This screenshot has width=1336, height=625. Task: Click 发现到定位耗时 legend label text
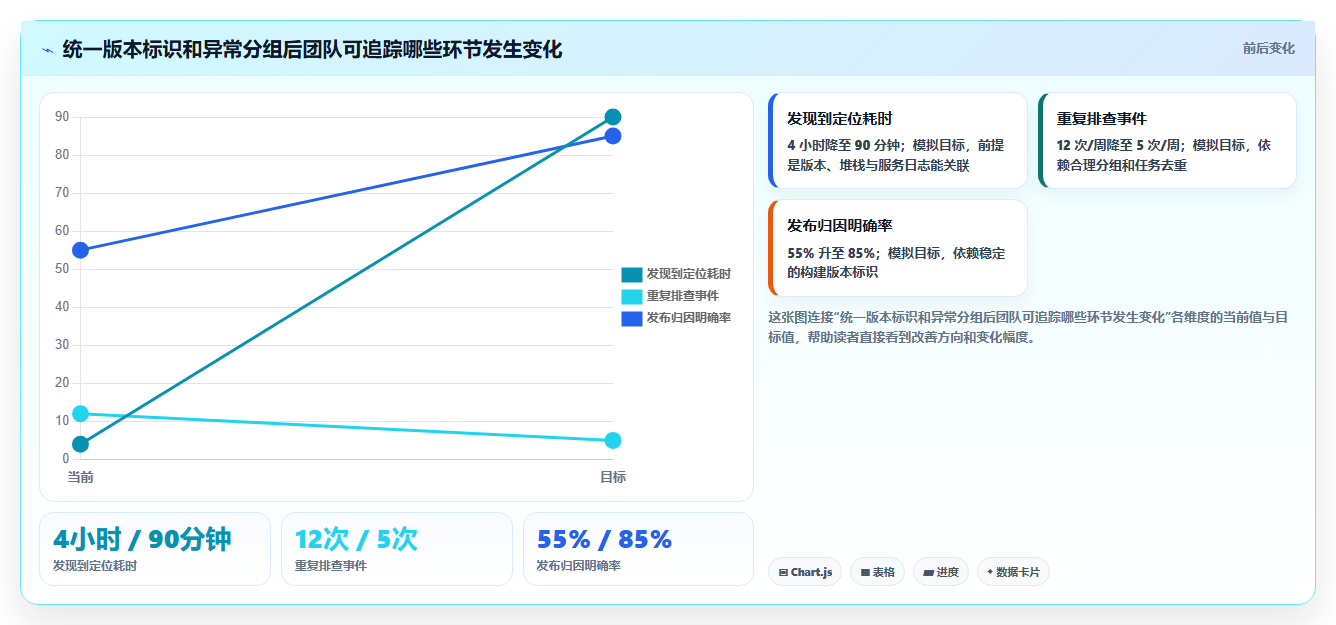pyautogui.click(x=688, y=274)
